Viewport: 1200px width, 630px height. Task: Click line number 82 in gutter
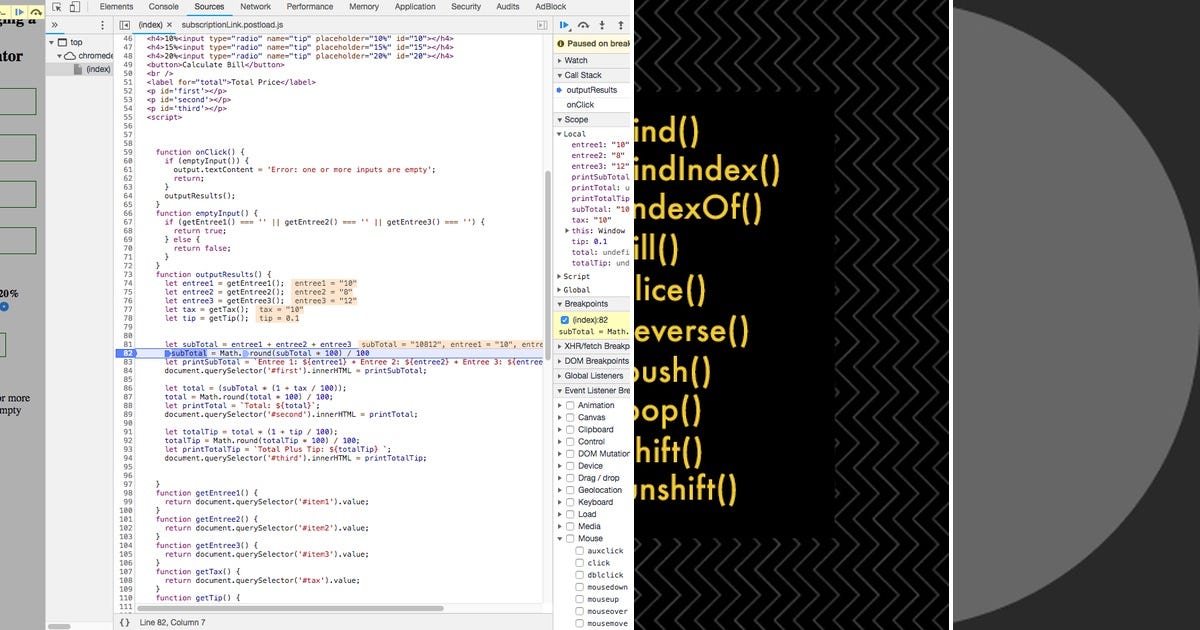(x=127, y=353)
